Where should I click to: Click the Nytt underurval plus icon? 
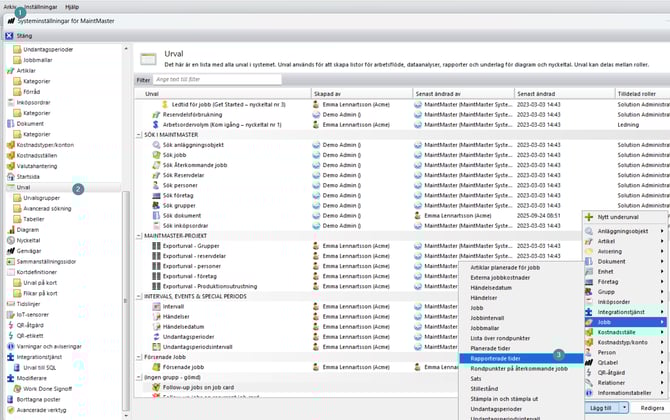[x=589, y=216]
